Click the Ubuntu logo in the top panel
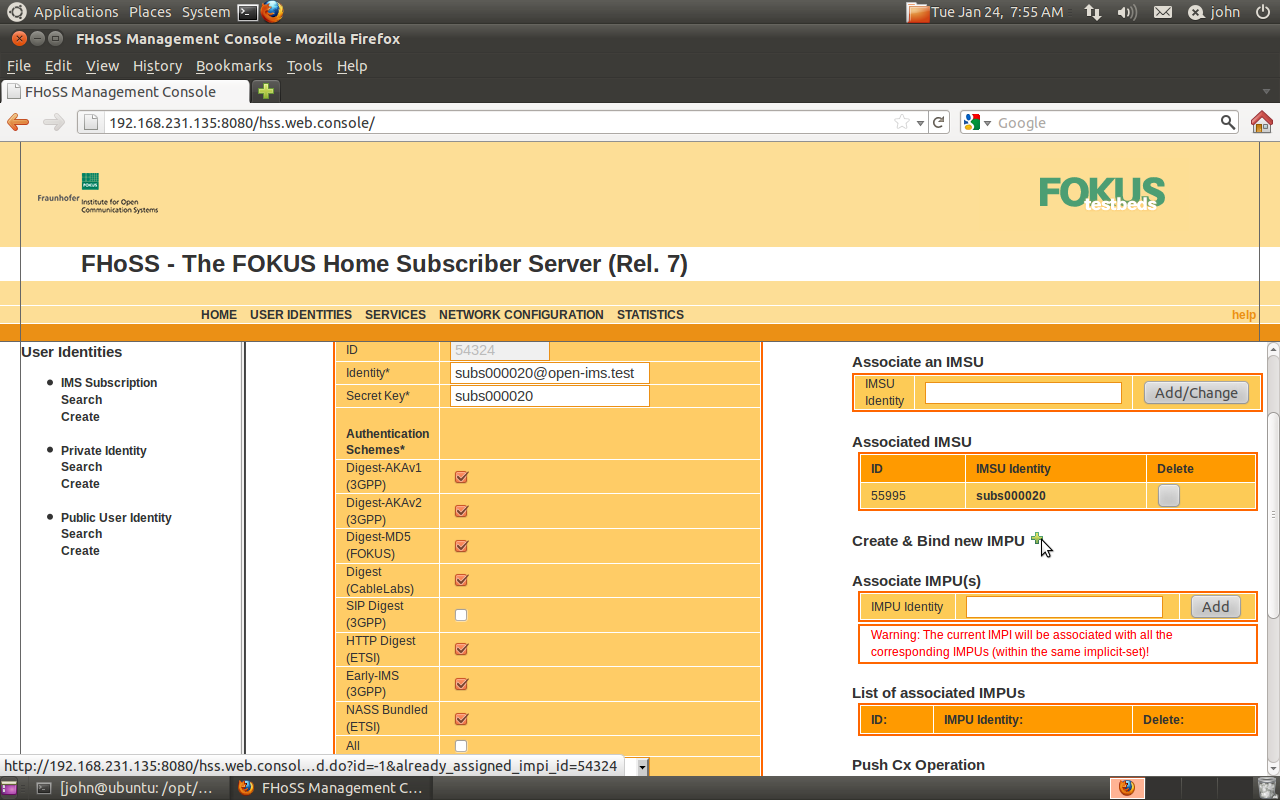 pyautogui.click(x=17, y=12)
